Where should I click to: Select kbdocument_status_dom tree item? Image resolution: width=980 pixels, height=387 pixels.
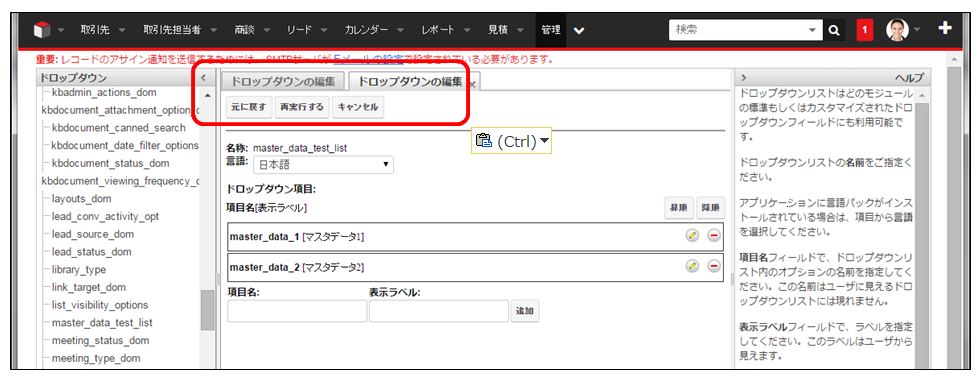pos(111,163)
